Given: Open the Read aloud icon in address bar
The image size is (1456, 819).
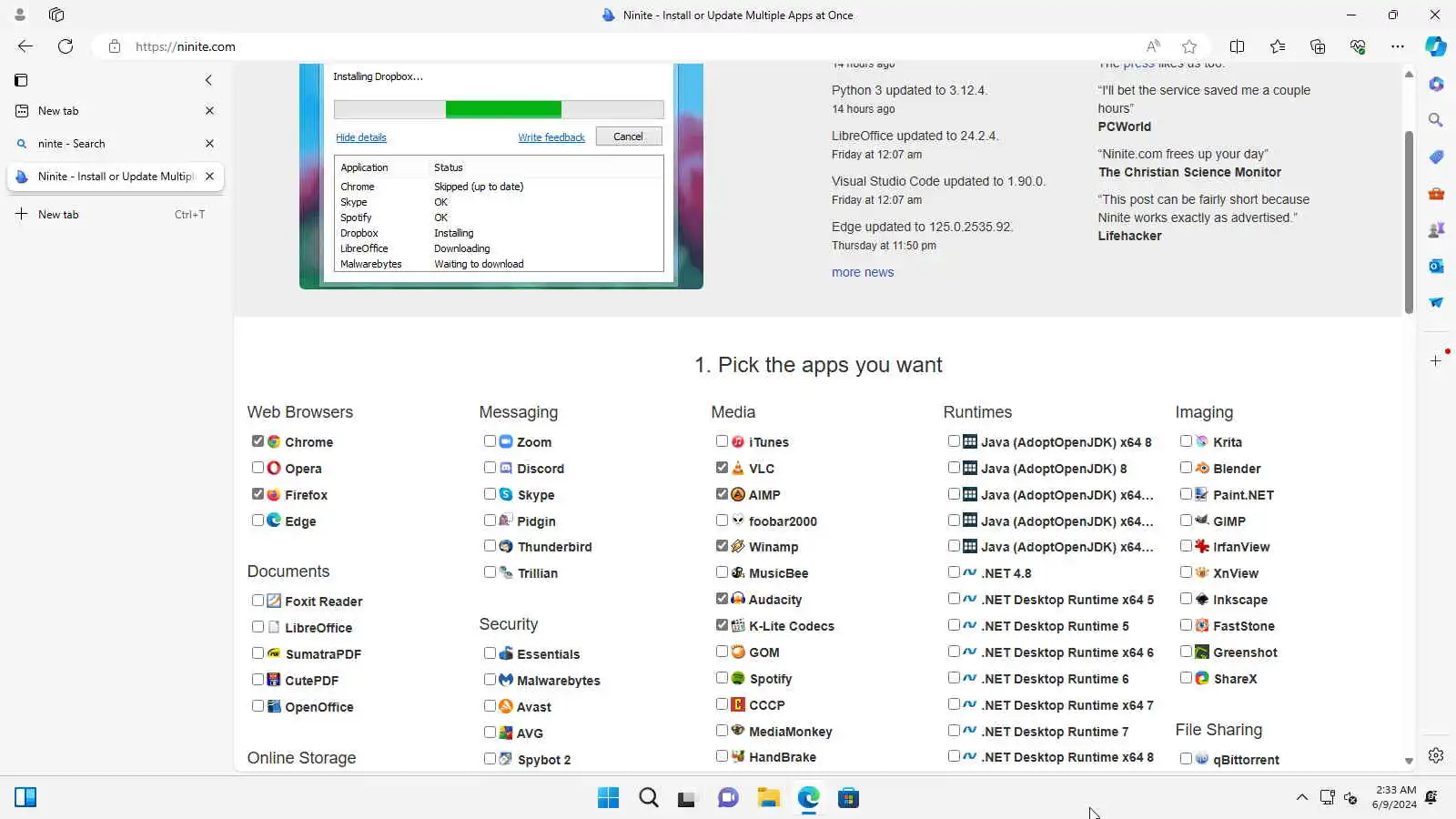Looking at the screenshot, I should point(1153,46).
